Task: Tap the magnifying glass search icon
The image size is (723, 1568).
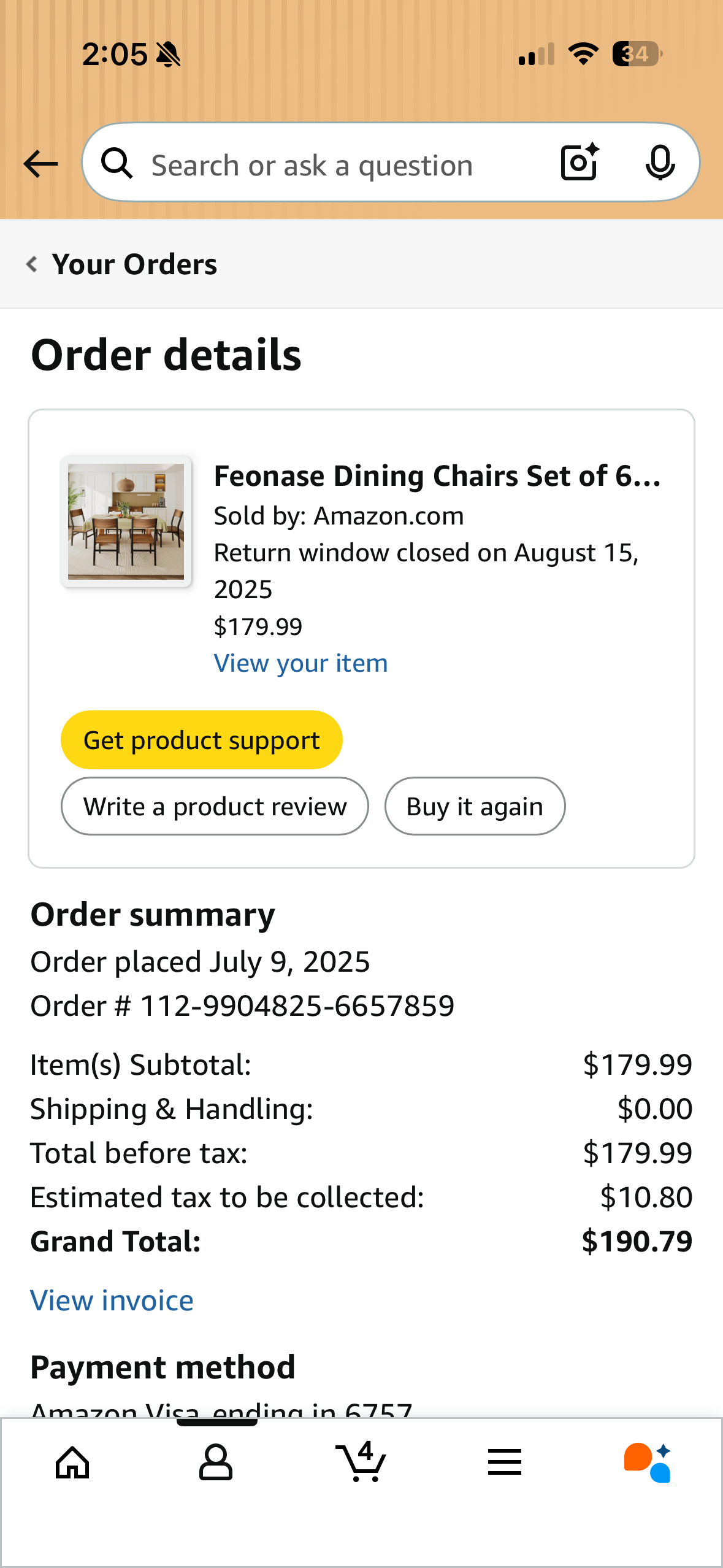Action: (117, 164)
